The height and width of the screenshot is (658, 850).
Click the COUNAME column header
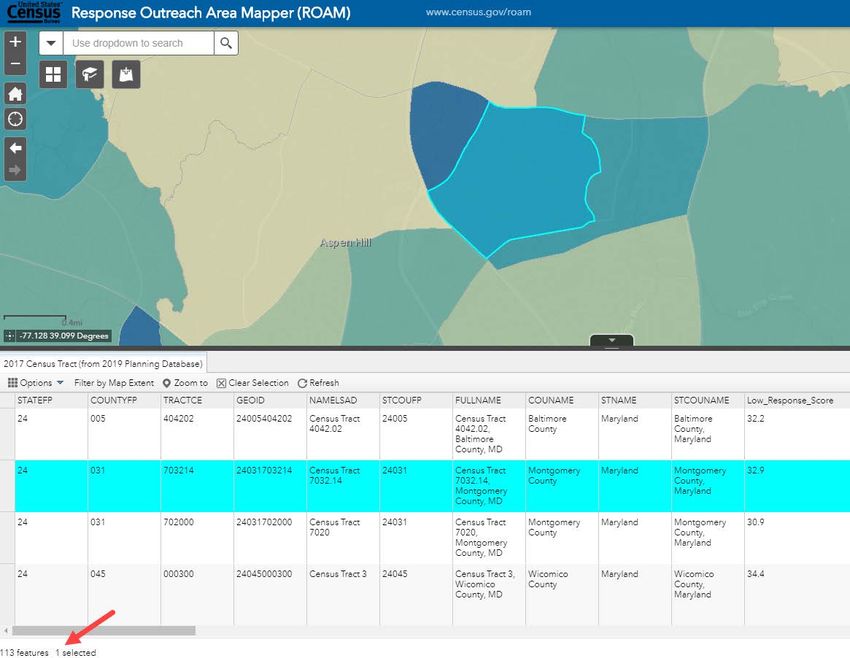(x=562, y=400)
